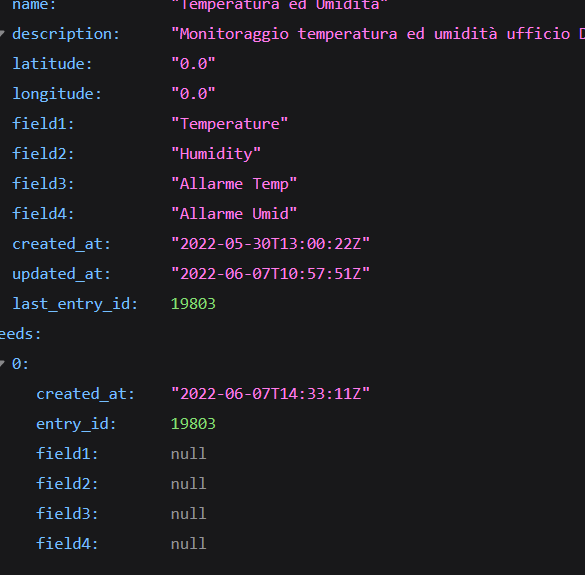The height and width of the screenshot is (575, 585).
Task: Select the "Humidity" value of field2
Action: (x=216, y=154)
